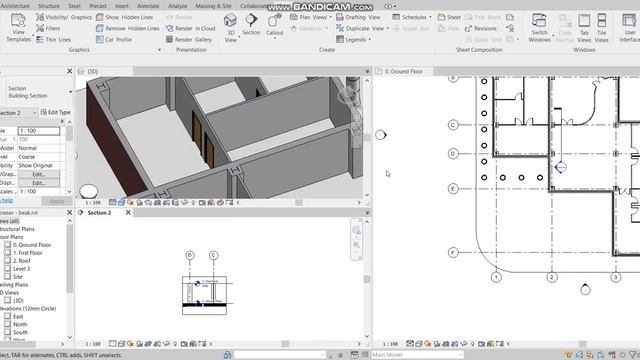
Task: Activate the 0. Ground Floor view tab
Action: pyautogui.click(x=403, y=71)
